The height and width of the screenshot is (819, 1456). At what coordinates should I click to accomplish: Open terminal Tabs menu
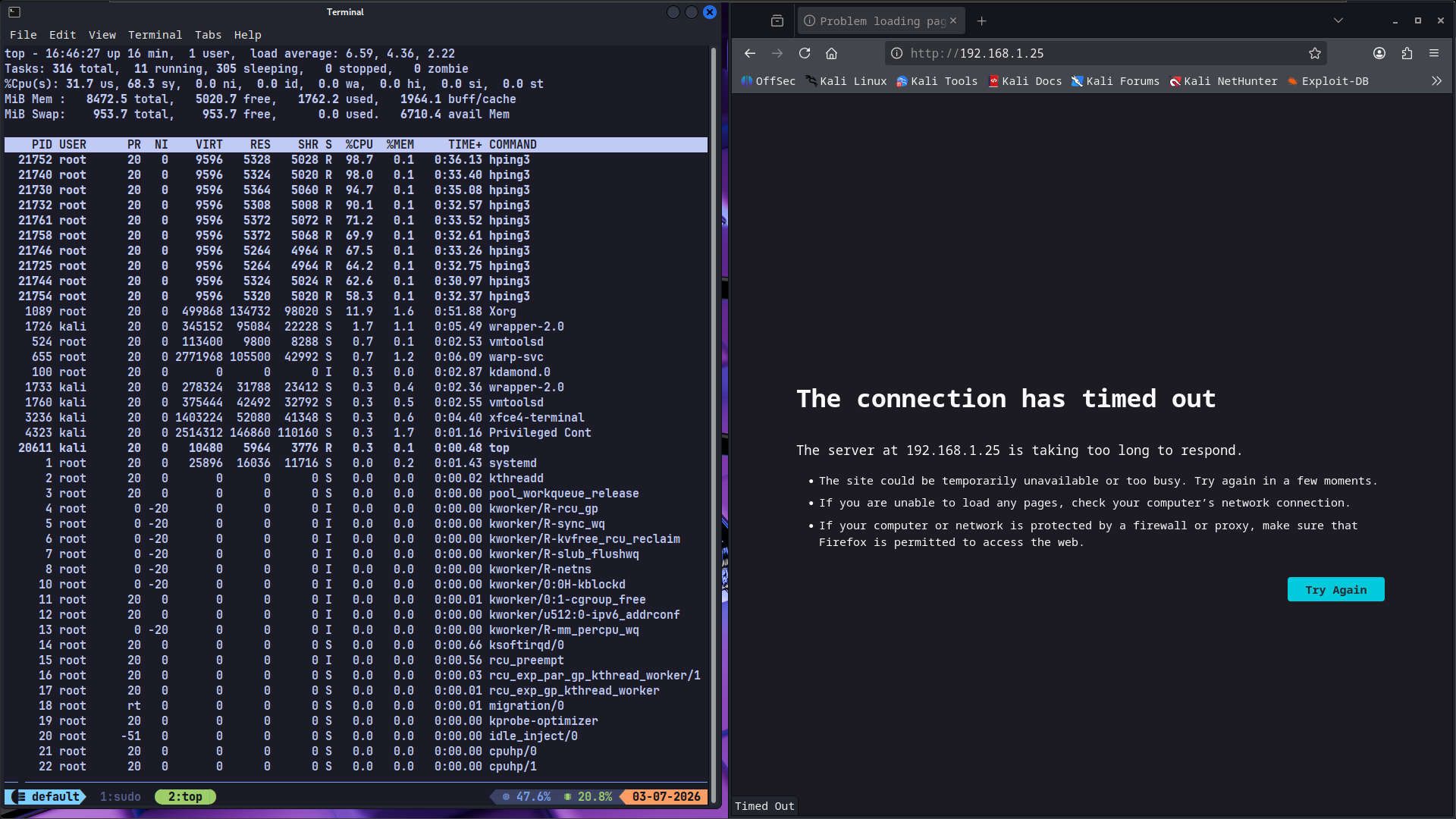208,35
